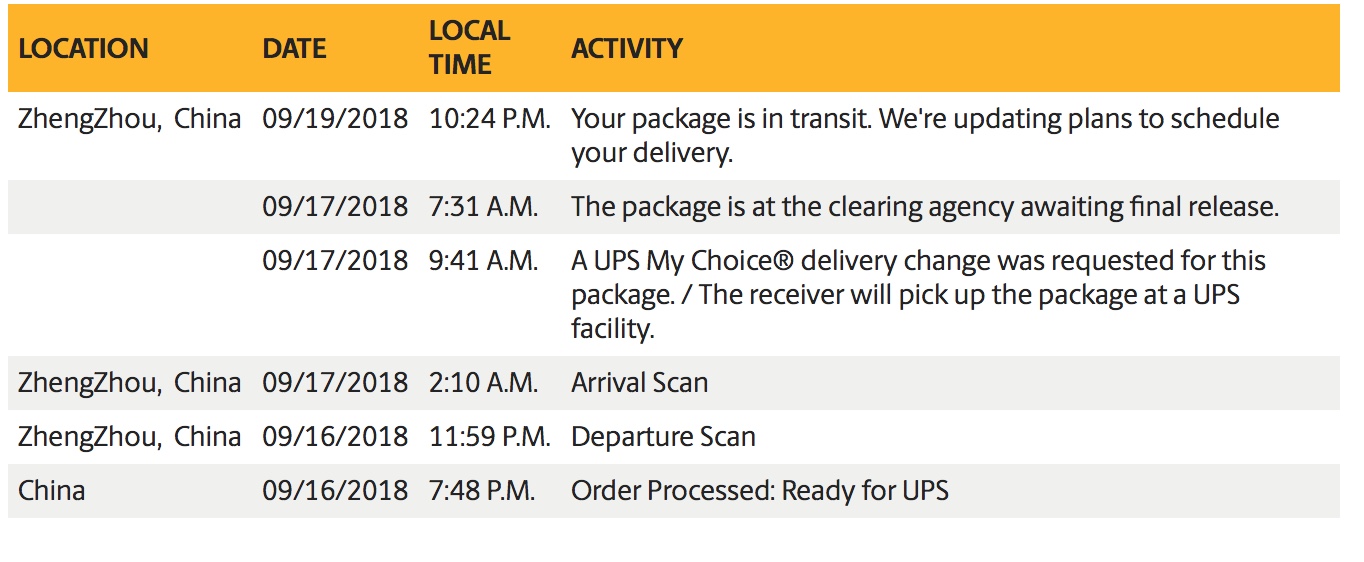The width and height of the screenshot is (1364, 562).
Task: Select the clearing agency awaiting final release row
Action: pos(673,207)
